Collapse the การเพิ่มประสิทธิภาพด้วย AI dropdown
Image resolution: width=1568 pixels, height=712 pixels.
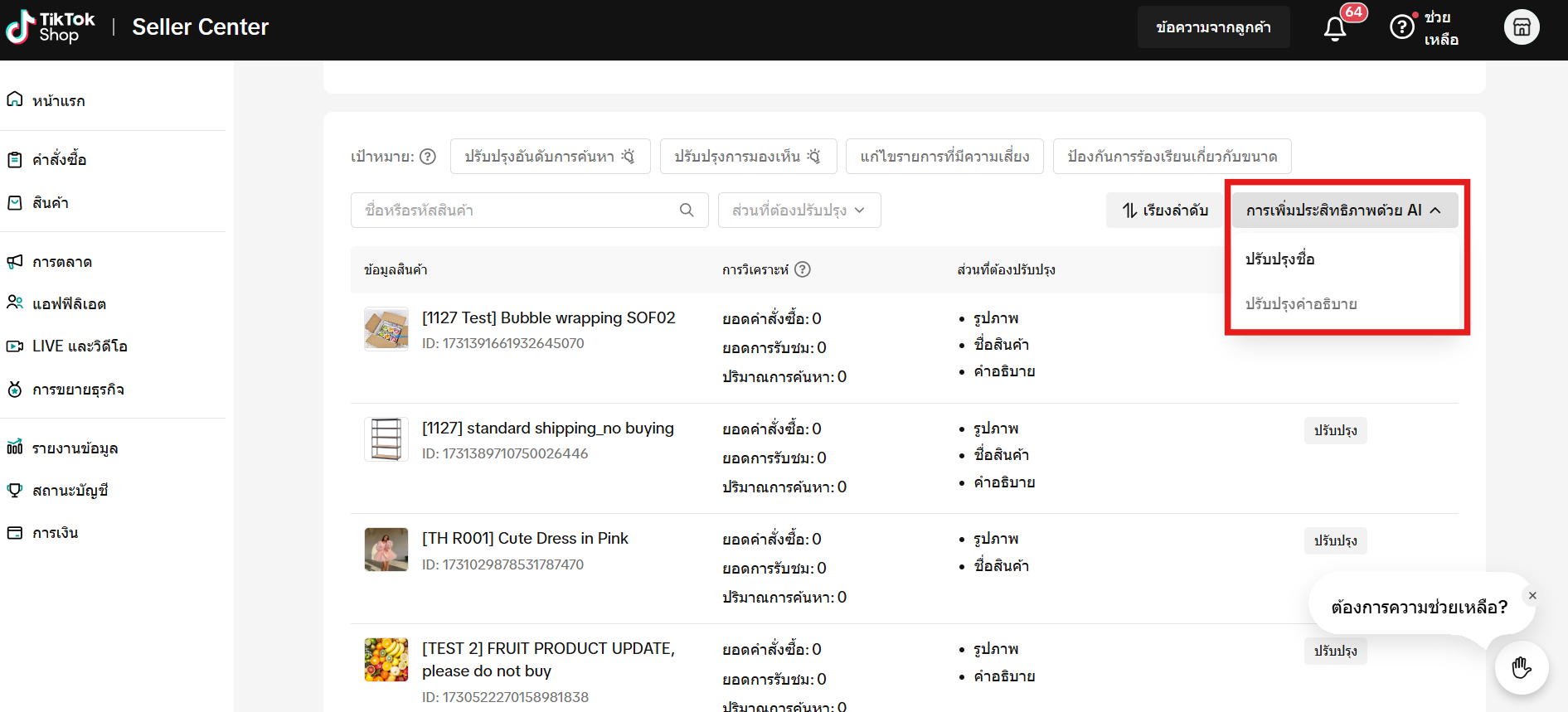click(1343, 211)
